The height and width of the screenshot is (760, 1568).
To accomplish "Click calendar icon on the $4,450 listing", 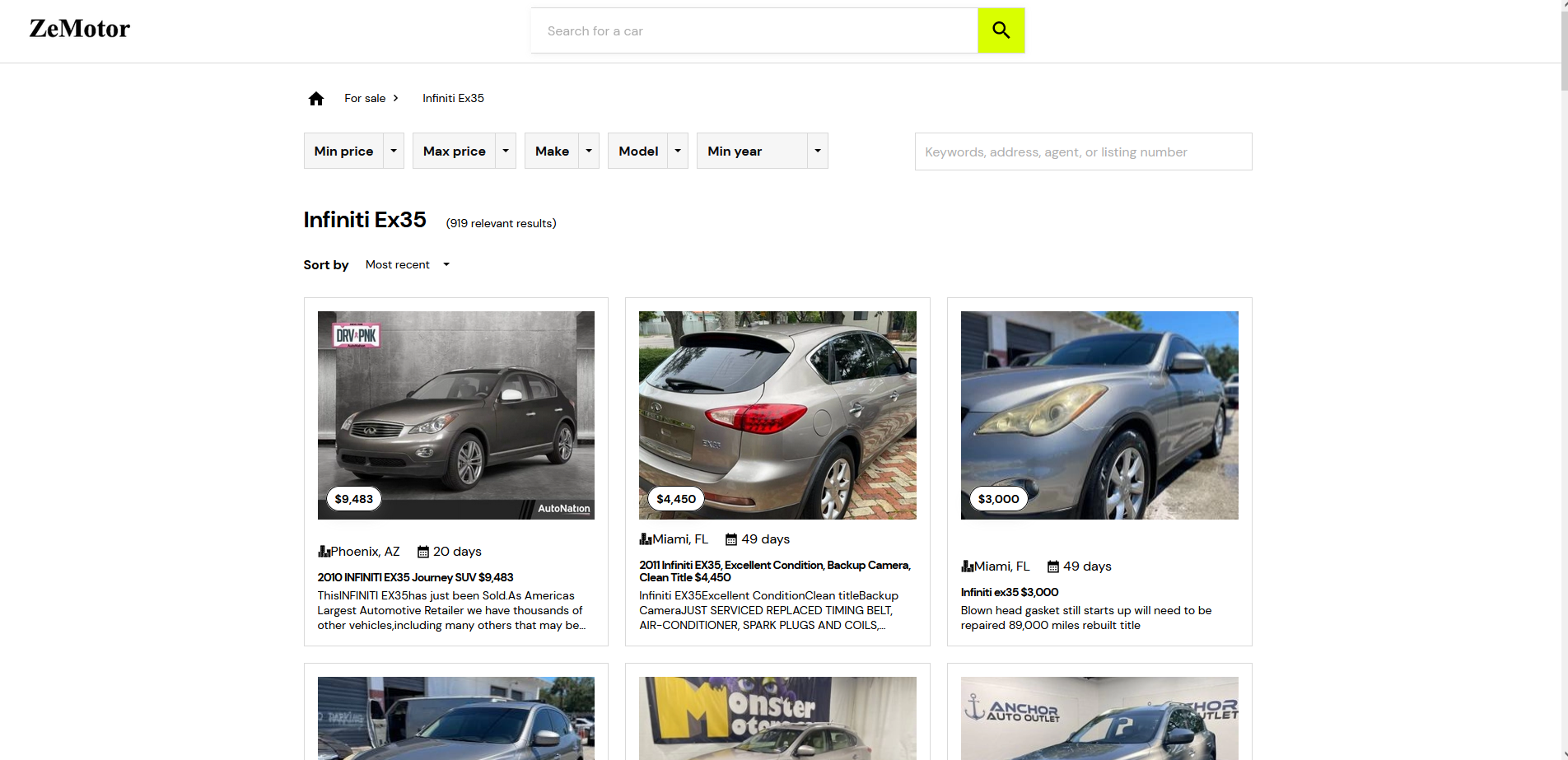I will pyautogui.click(x=731, y=539).
